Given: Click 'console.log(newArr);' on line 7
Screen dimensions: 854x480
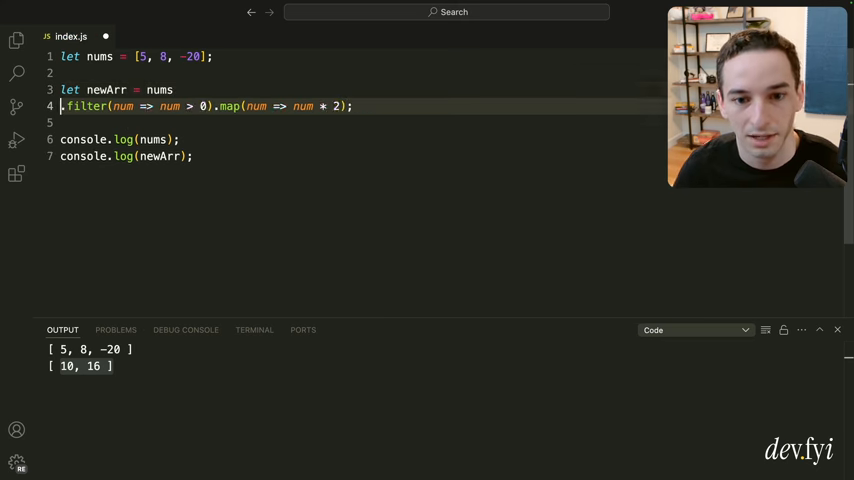Looking at the screenshot, I should point(126,156).
